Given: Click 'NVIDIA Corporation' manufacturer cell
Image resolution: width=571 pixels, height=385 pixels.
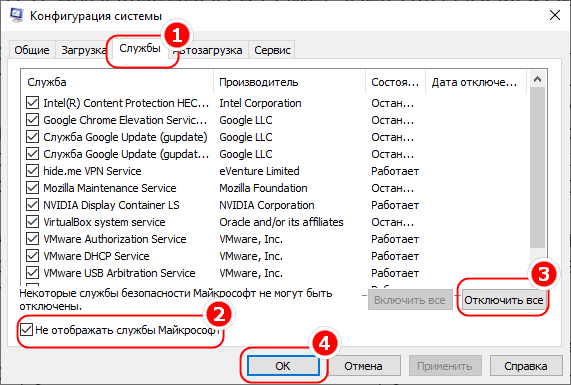Looking at the screenshot, I should pyautogui.click(x=267, y=205).
